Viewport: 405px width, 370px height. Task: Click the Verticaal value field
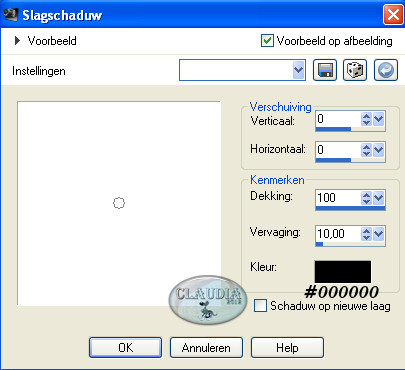point(338,119)
